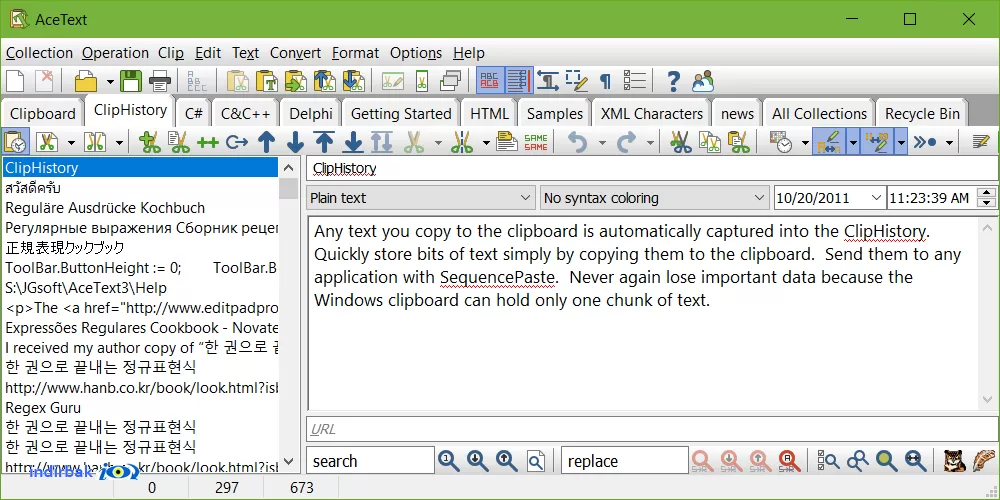1000x500 pixels.
Task: Click the new clip green plus scissors icon
Action: 150,142
